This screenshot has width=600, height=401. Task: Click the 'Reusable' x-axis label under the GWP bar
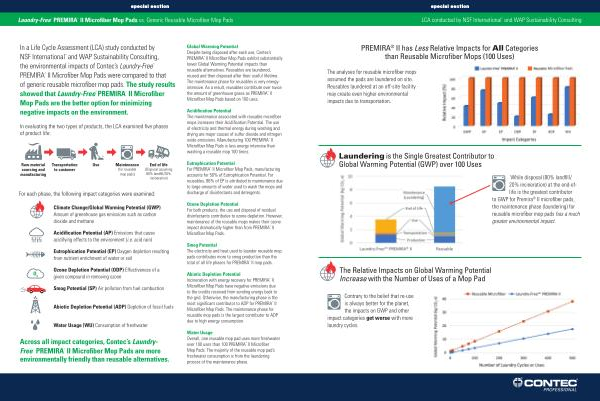coord(444,249)
